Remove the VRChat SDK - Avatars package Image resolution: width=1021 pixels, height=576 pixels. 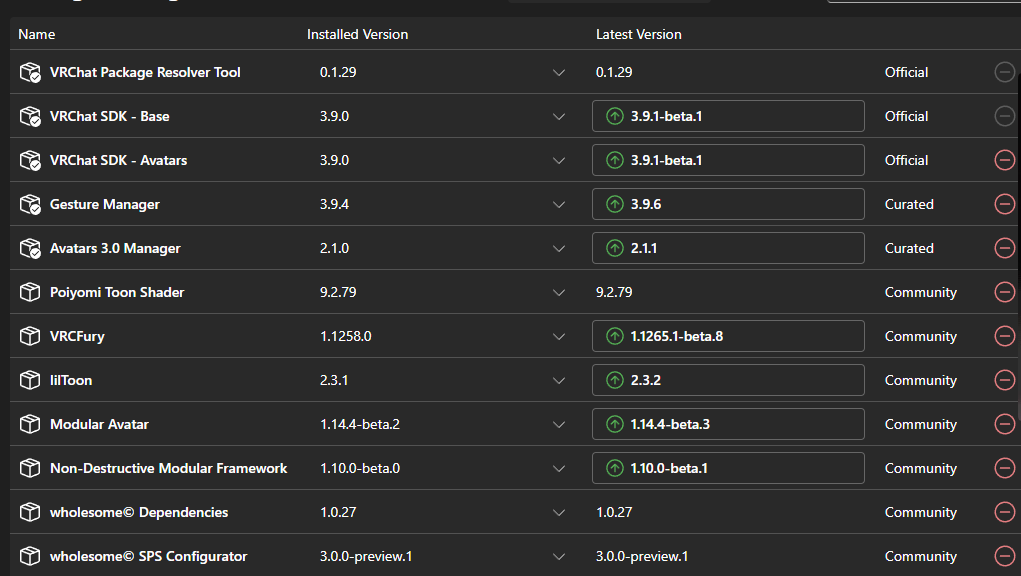pyautogui.click(x=1005, y=160)
